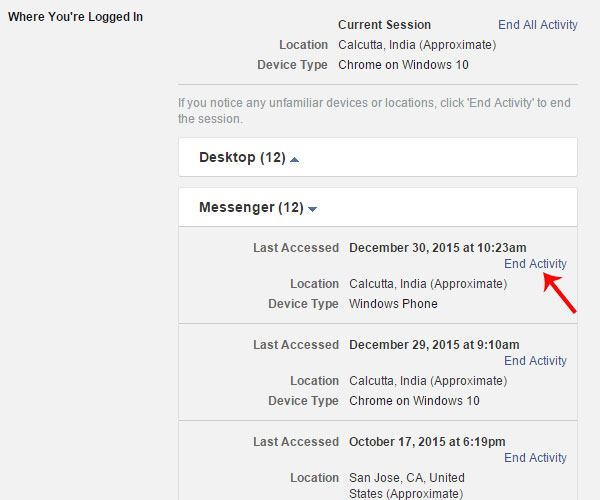Select the Windows Phone device type text

click(x=393, y=304)
